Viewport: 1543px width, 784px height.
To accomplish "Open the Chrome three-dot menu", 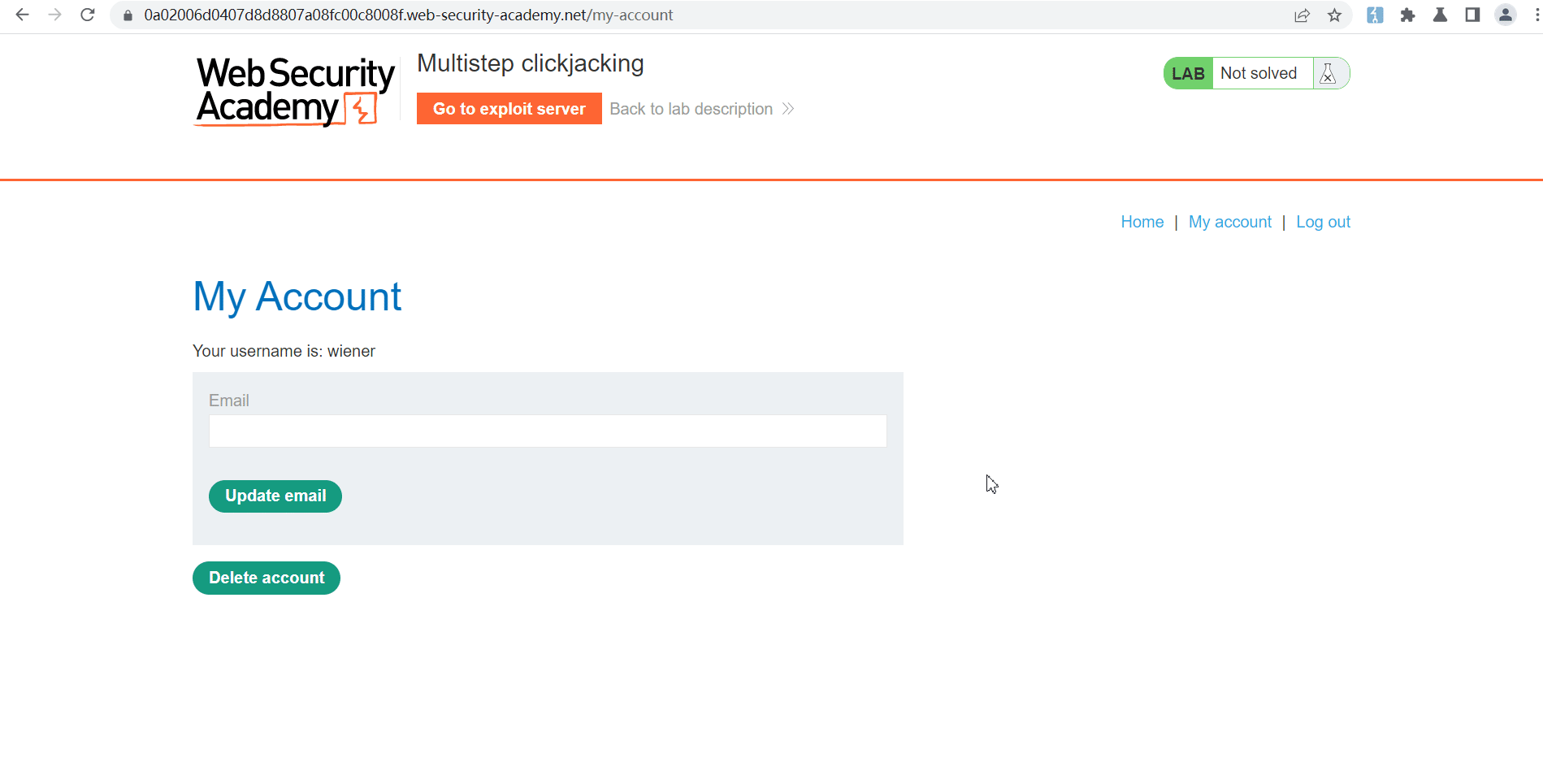I will coord(1536,15).
